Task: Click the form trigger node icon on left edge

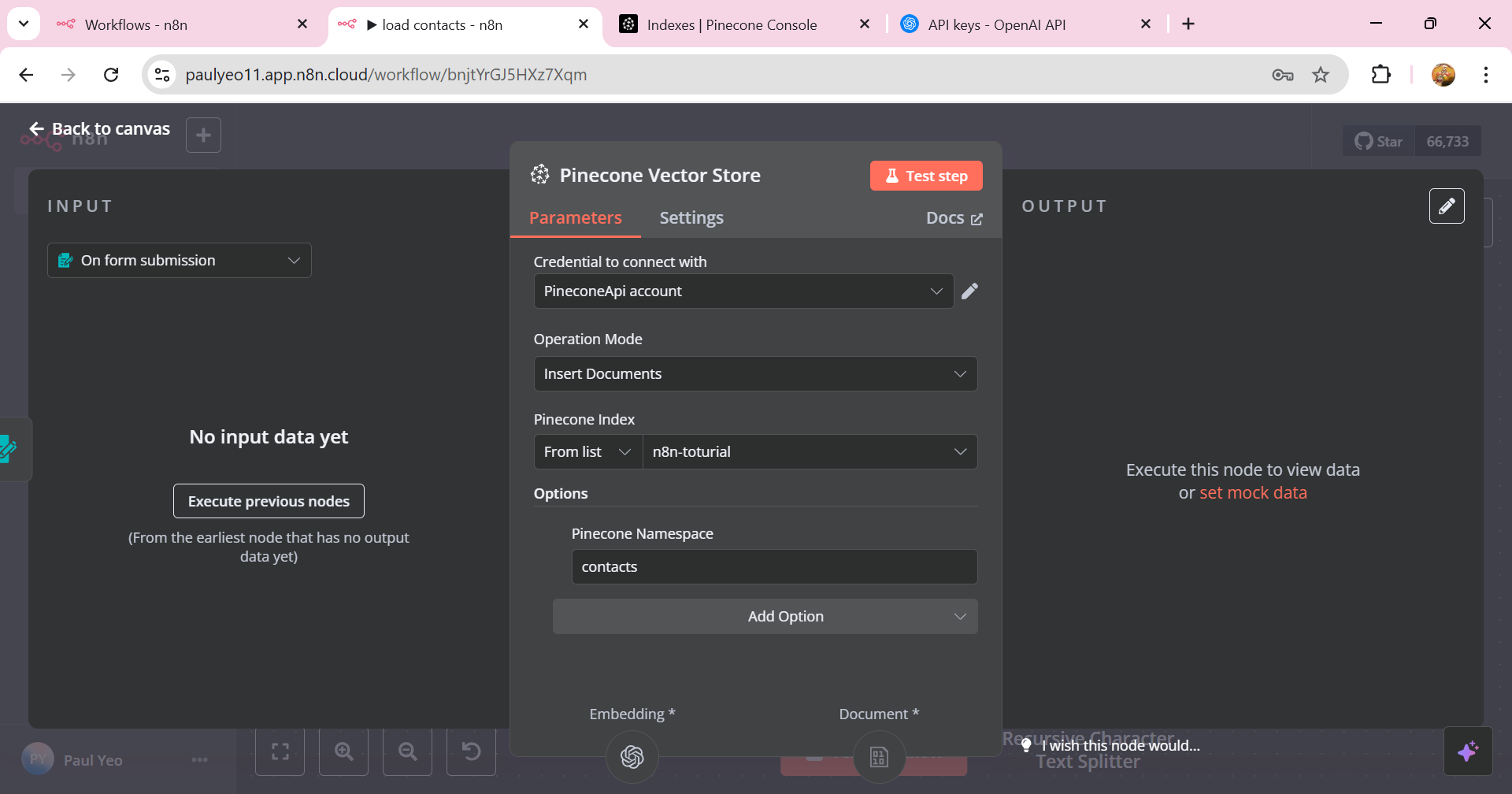Action: (x=9, y=449)
